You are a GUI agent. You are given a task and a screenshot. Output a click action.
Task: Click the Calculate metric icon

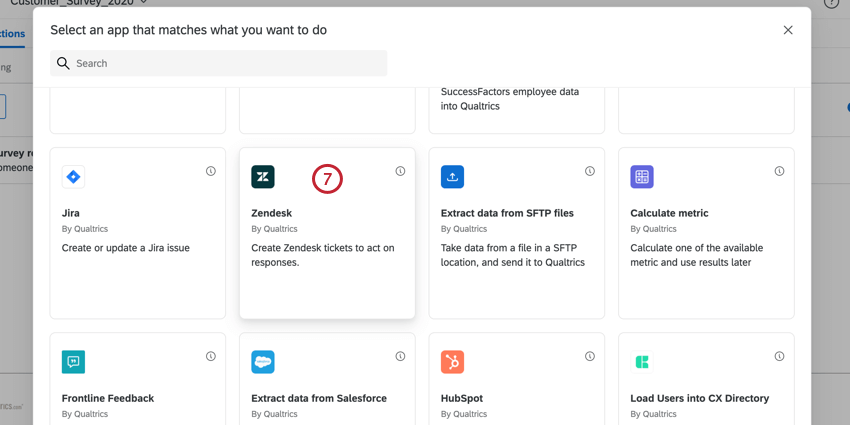coord(642,177)
